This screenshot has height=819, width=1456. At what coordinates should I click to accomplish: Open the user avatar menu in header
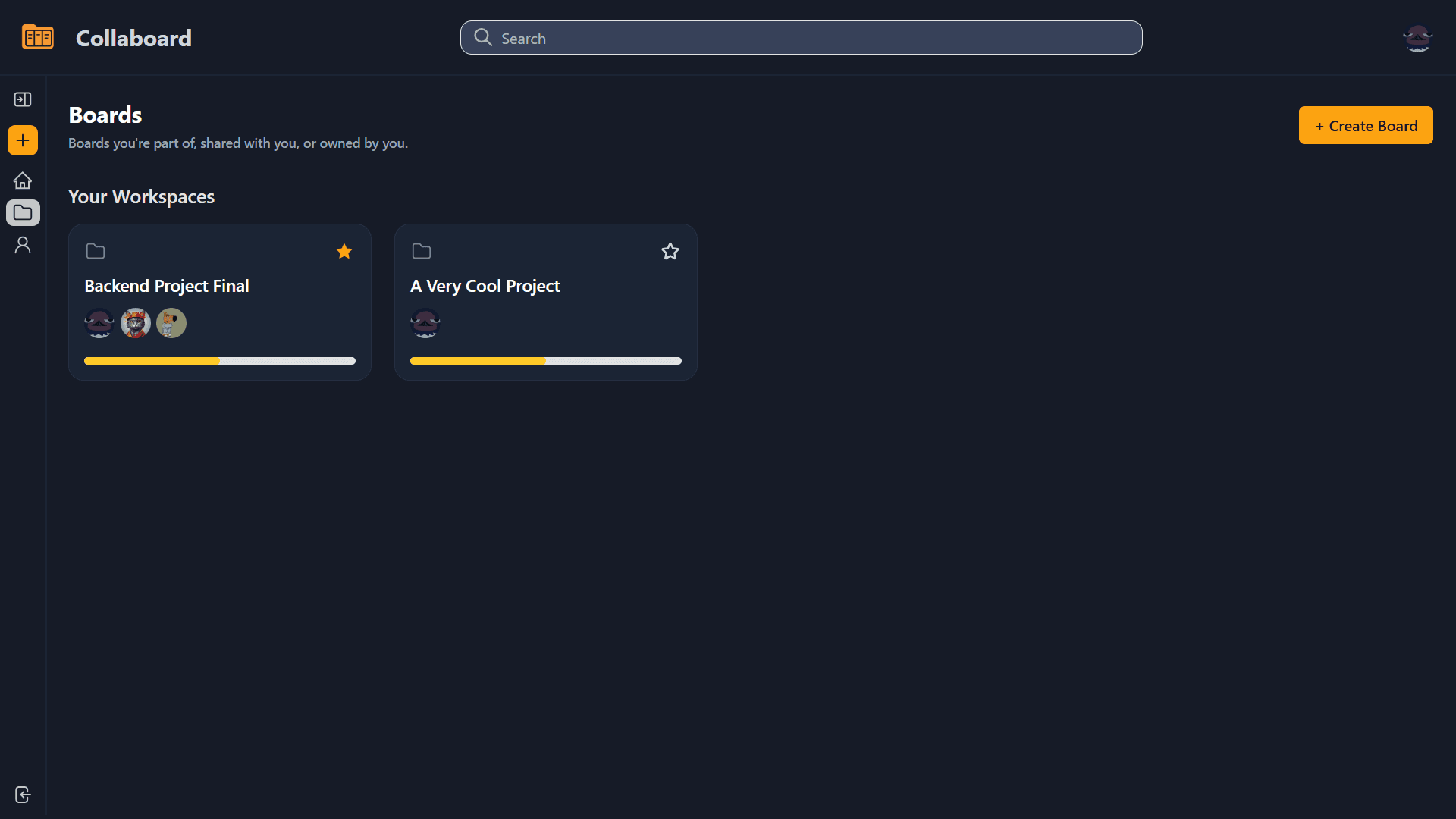[1417, 38]
